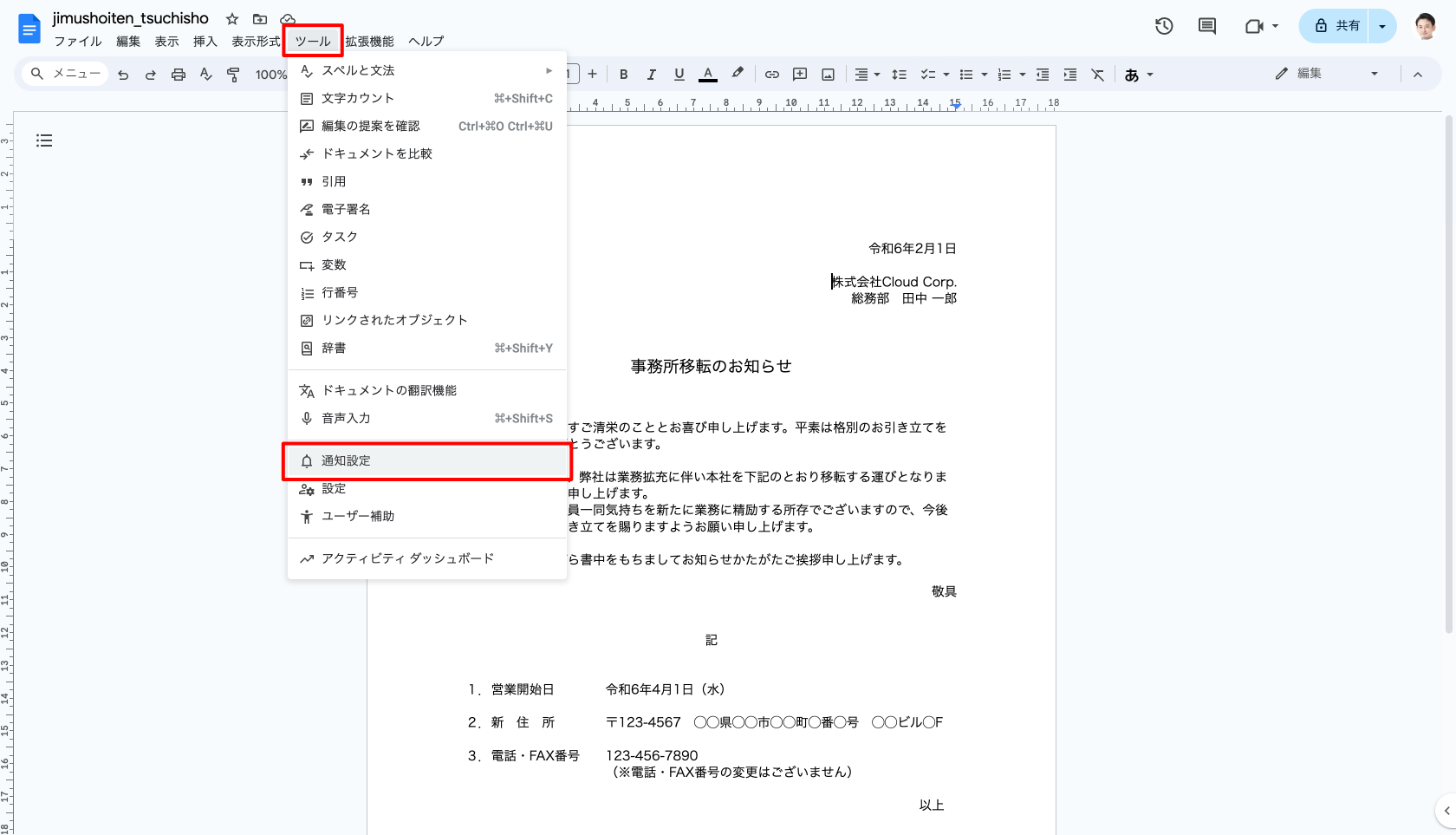Click the add comment icon

point(800,75)
